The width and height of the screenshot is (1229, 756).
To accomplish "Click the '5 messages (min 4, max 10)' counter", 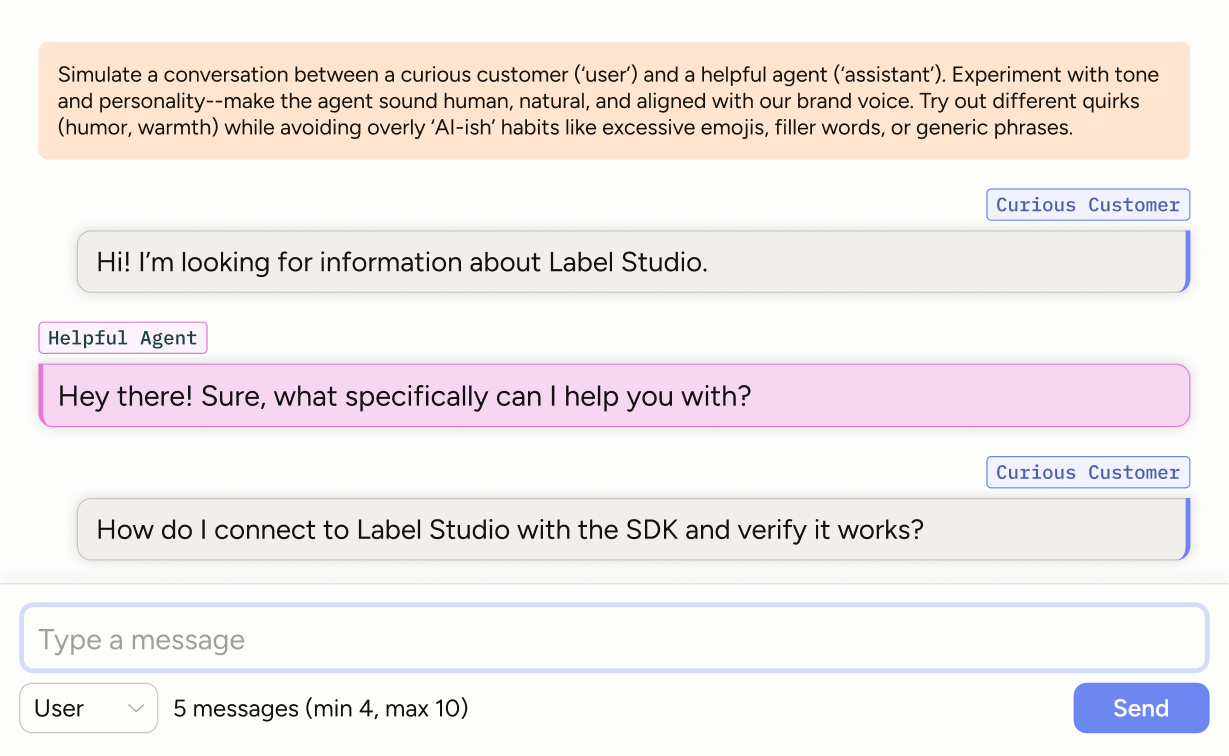I will click(x=320, y=708).
